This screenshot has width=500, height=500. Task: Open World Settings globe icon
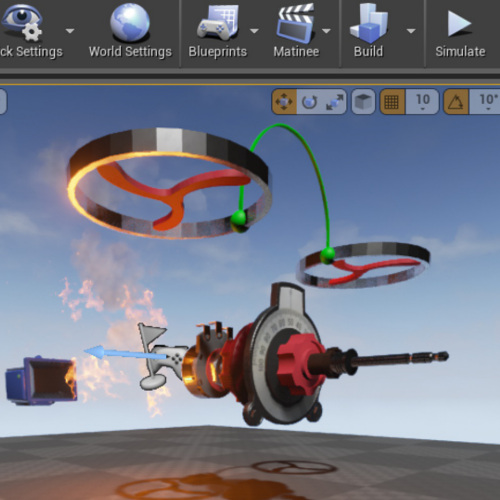point(130,23)
